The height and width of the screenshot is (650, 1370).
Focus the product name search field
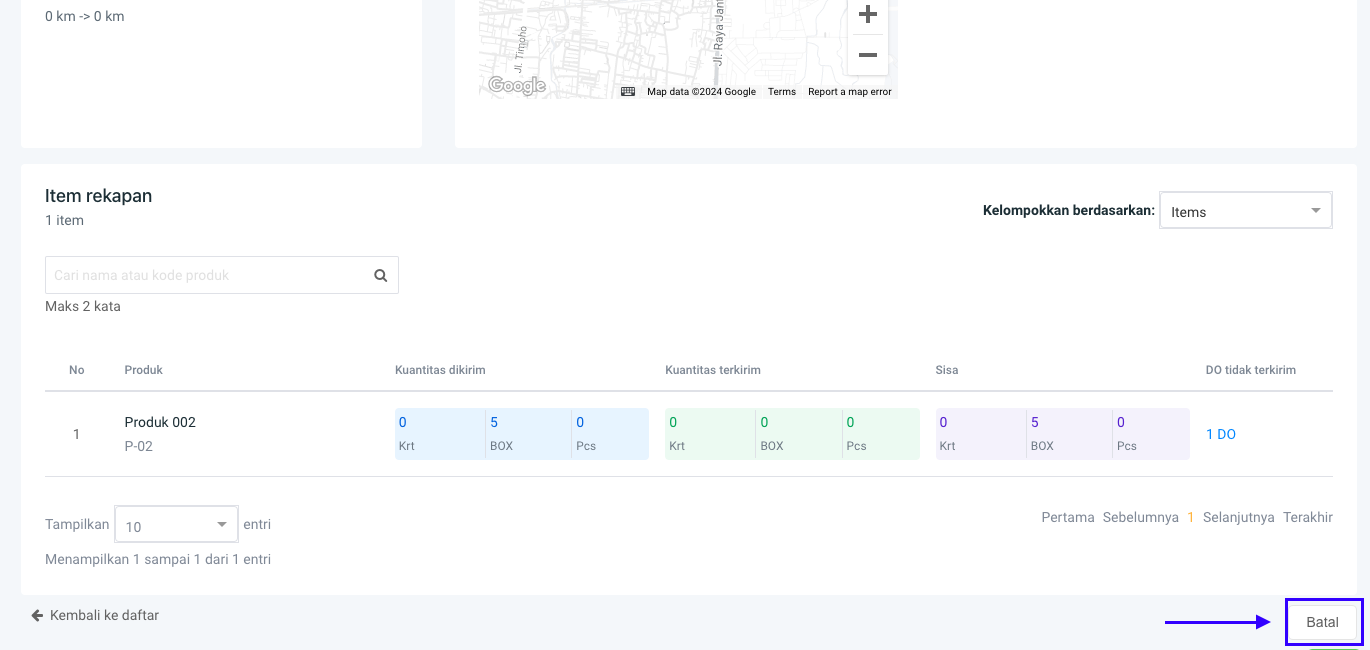pyautogui.click(x=205, y=275)
